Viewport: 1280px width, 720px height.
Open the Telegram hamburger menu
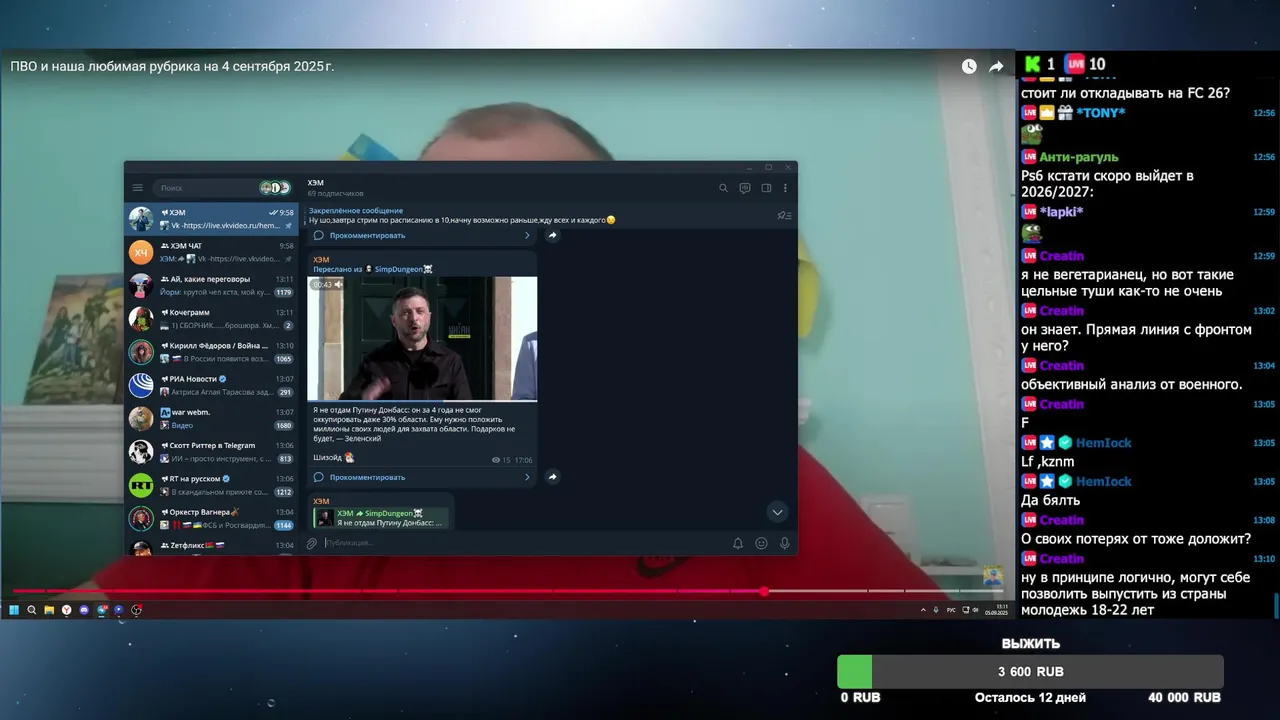click(138, 188)
